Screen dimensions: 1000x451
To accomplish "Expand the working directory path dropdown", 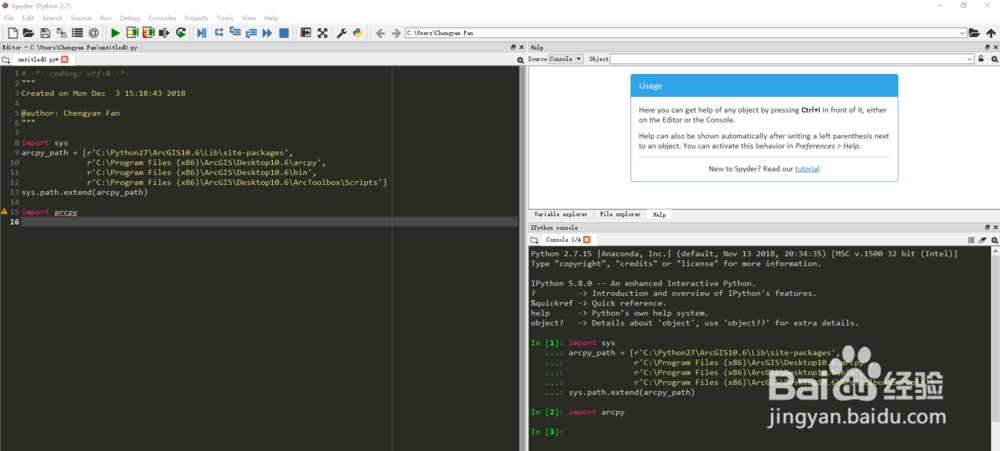I will coord(962,33).
